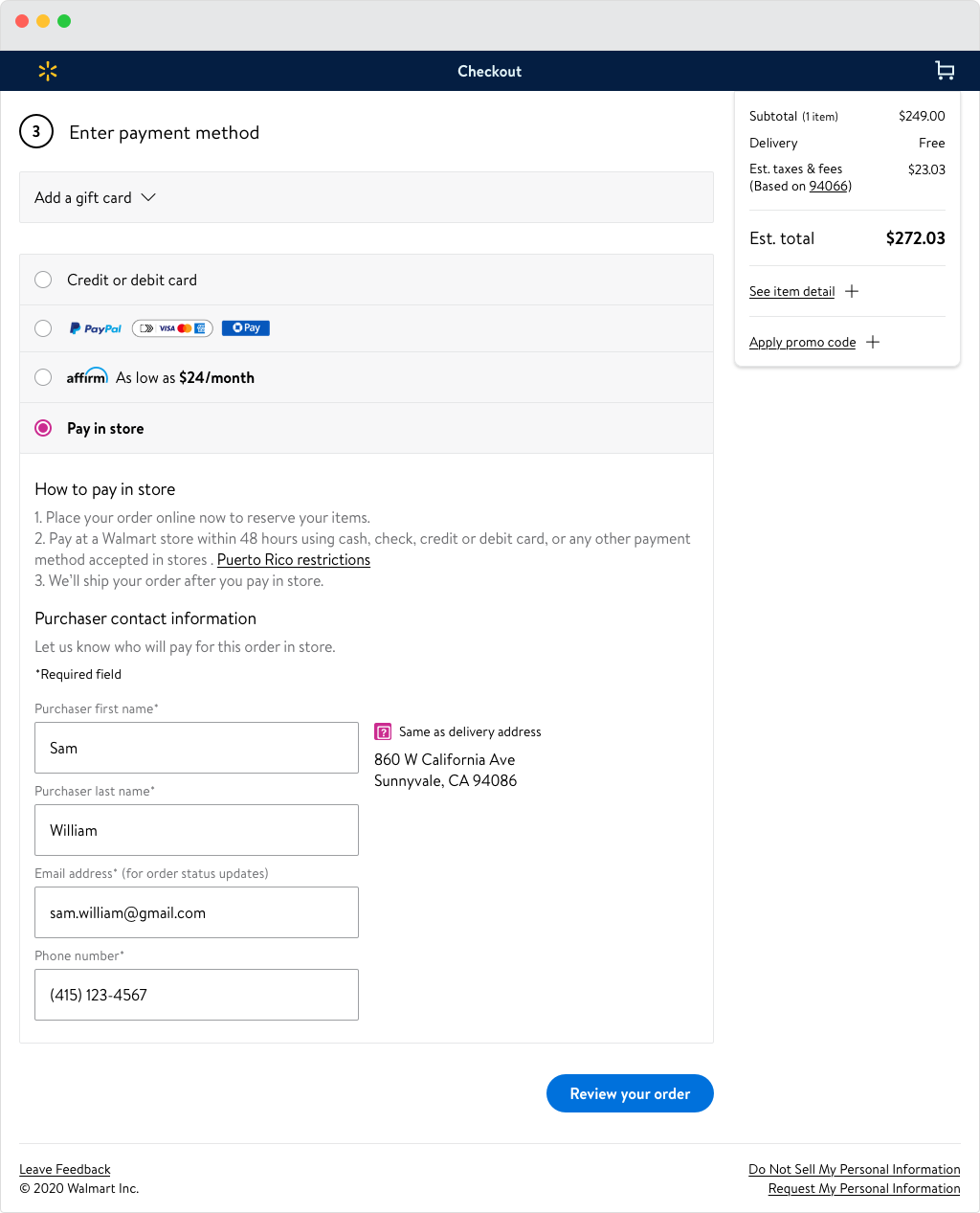Toggle the Same as delivery address checkbox
This screenshot has height=1213, width=980.
[x=383, y=731]
